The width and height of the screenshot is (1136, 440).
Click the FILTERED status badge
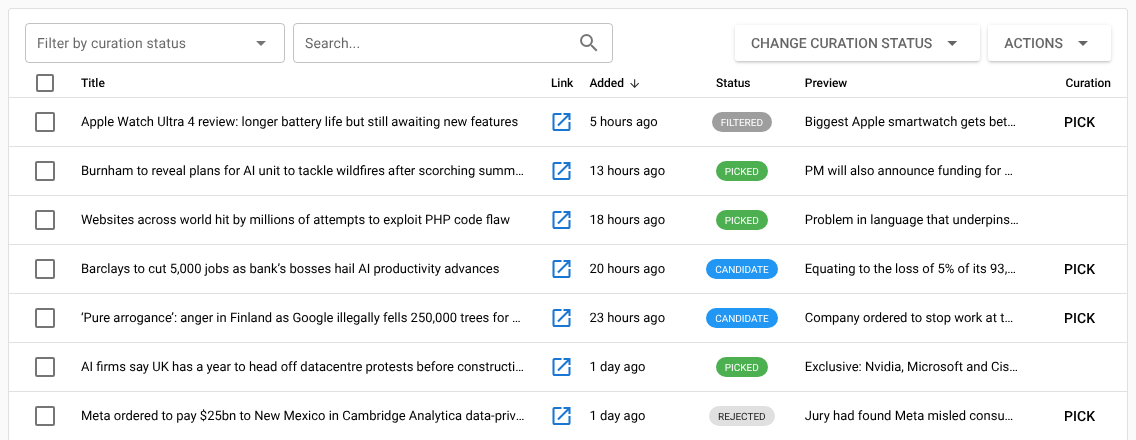pyautogui.click(x=742, y=123)
